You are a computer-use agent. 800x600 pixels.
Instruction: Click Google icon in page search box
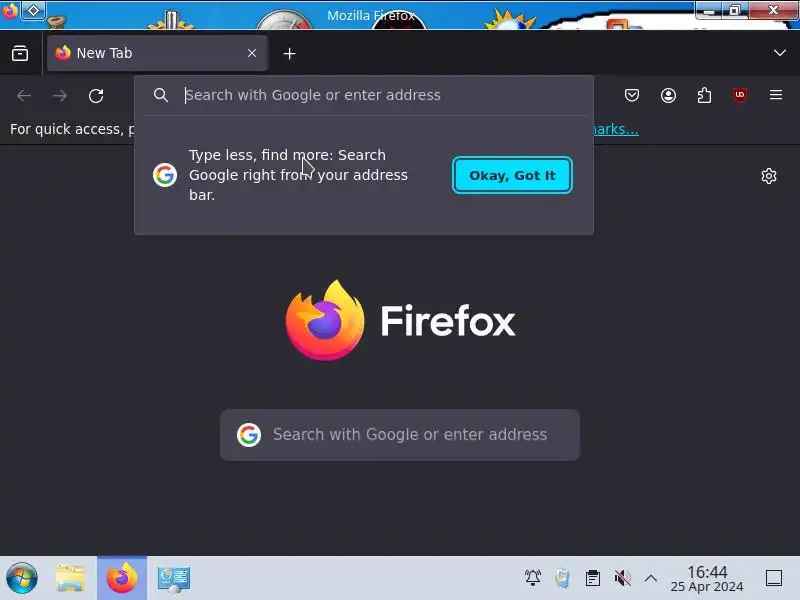tap(249, 435)
